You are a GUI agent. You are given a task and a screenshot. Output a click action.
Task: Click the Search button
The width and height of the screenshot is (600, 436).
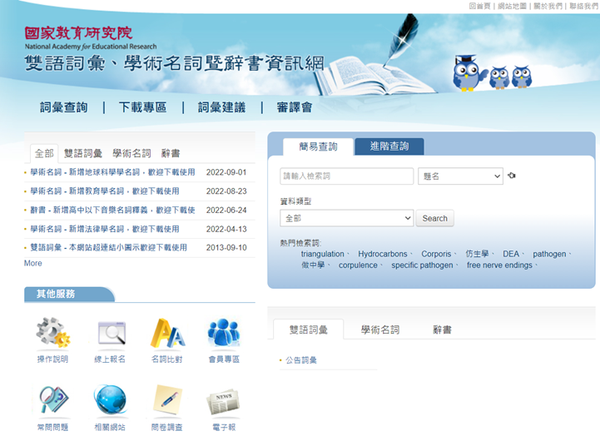(435, 218)
